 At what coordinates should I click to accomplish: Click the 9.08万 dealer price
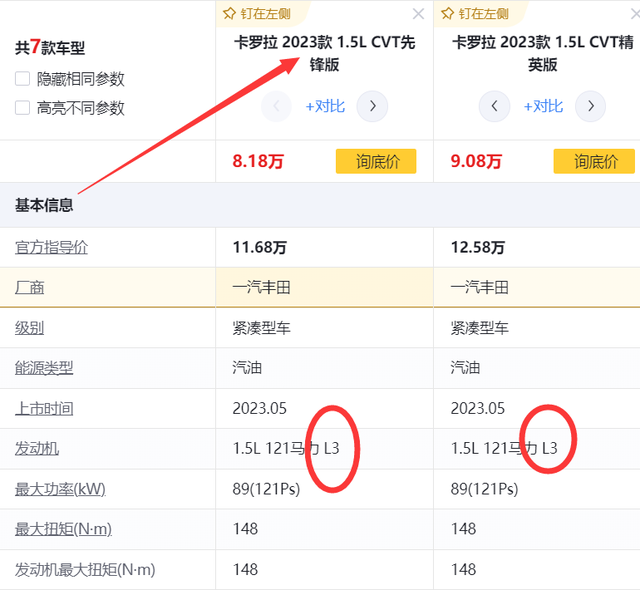point(476,161)
